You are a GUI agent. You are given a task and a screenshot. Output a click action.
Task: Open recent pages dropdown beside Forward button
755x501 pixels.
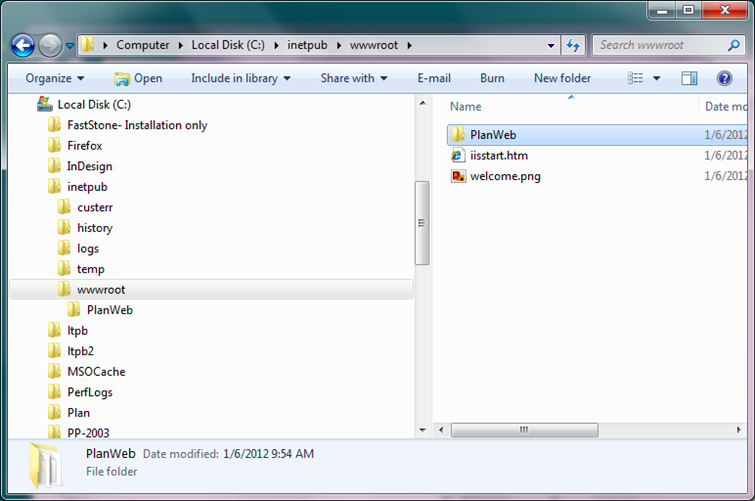(70, 46)
